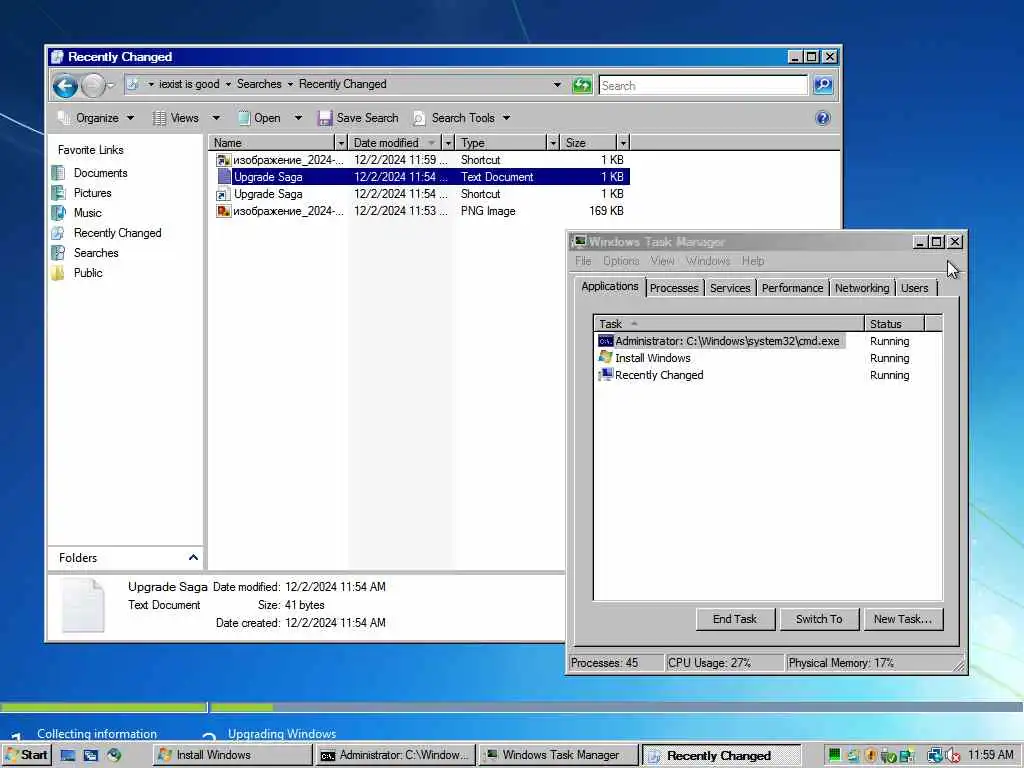Select the Text Document type cell
This screenshot has height=768, width=1024.
tap(497, 177)
